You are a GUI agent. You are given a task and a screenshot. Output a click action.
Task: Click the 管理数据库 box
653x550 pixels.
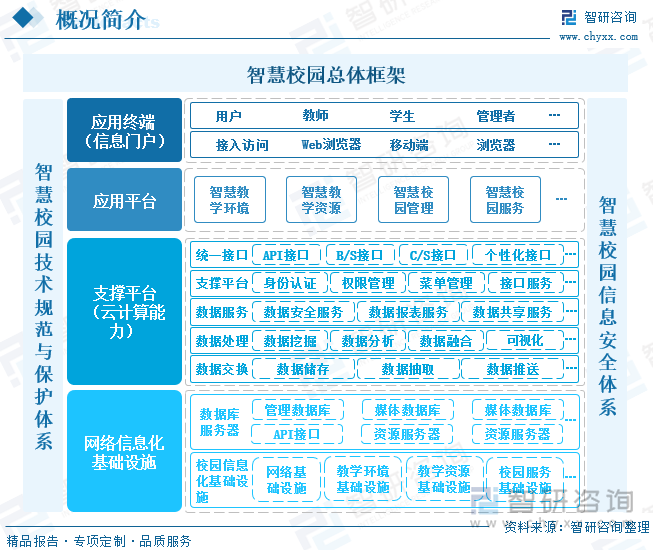(297, 410)
